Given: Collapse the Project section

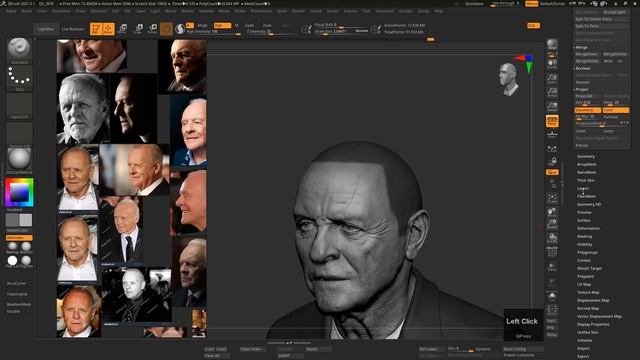Looking at the screenshot, I should (x=581, y=89).
